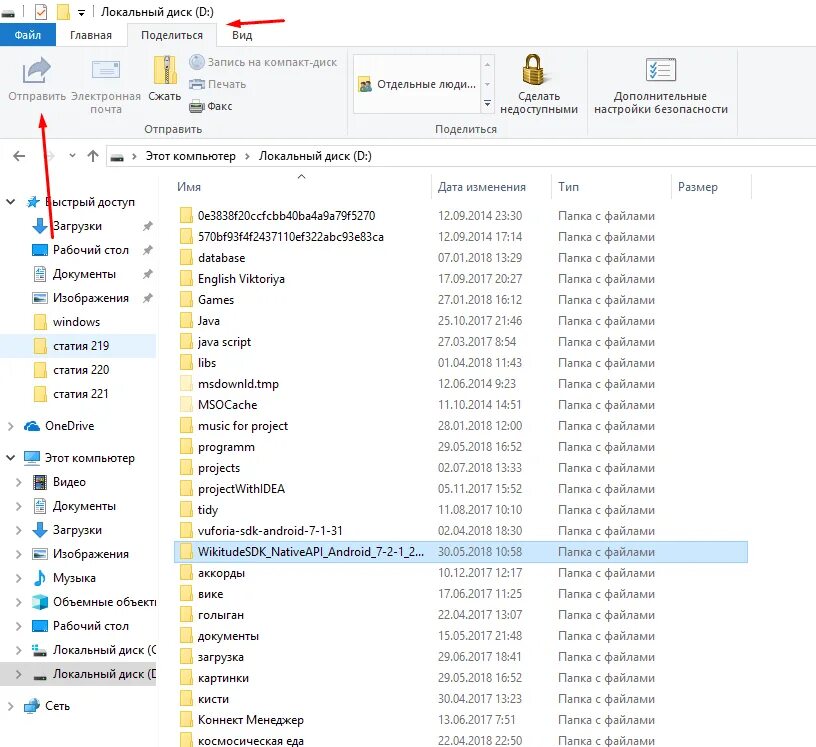The width and height of the screenshot is (816, 747).
Task: Select the English Viktoriya folder
Action: click(x=241, y=279)
